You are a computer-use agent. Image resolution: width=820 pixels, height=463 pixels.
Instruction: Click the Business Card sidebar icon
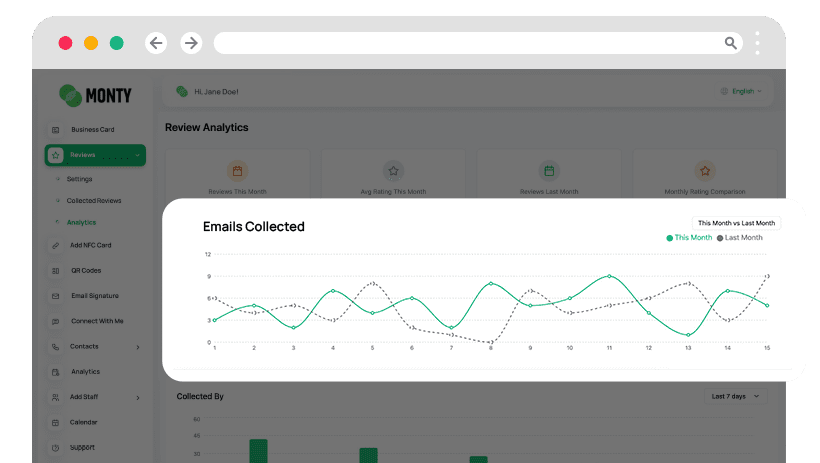55,130
